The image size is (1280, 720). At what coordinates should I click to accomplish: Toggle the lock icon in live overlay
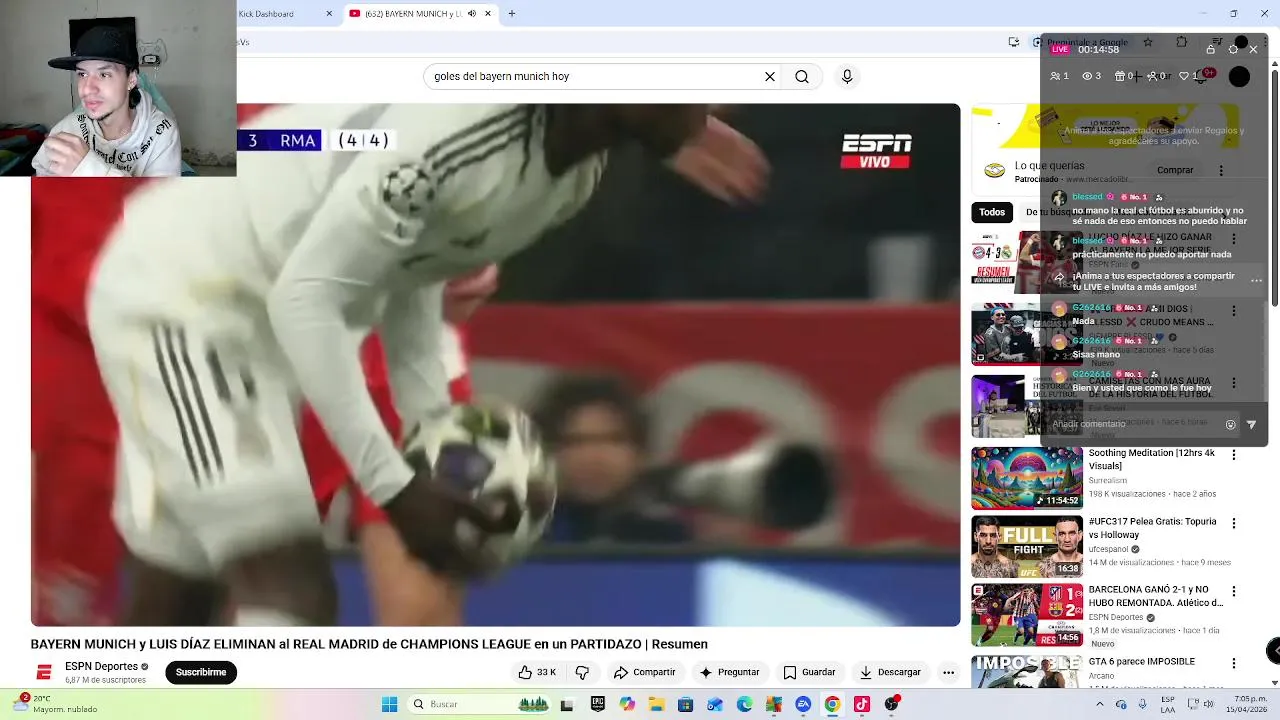[1211, 49]
